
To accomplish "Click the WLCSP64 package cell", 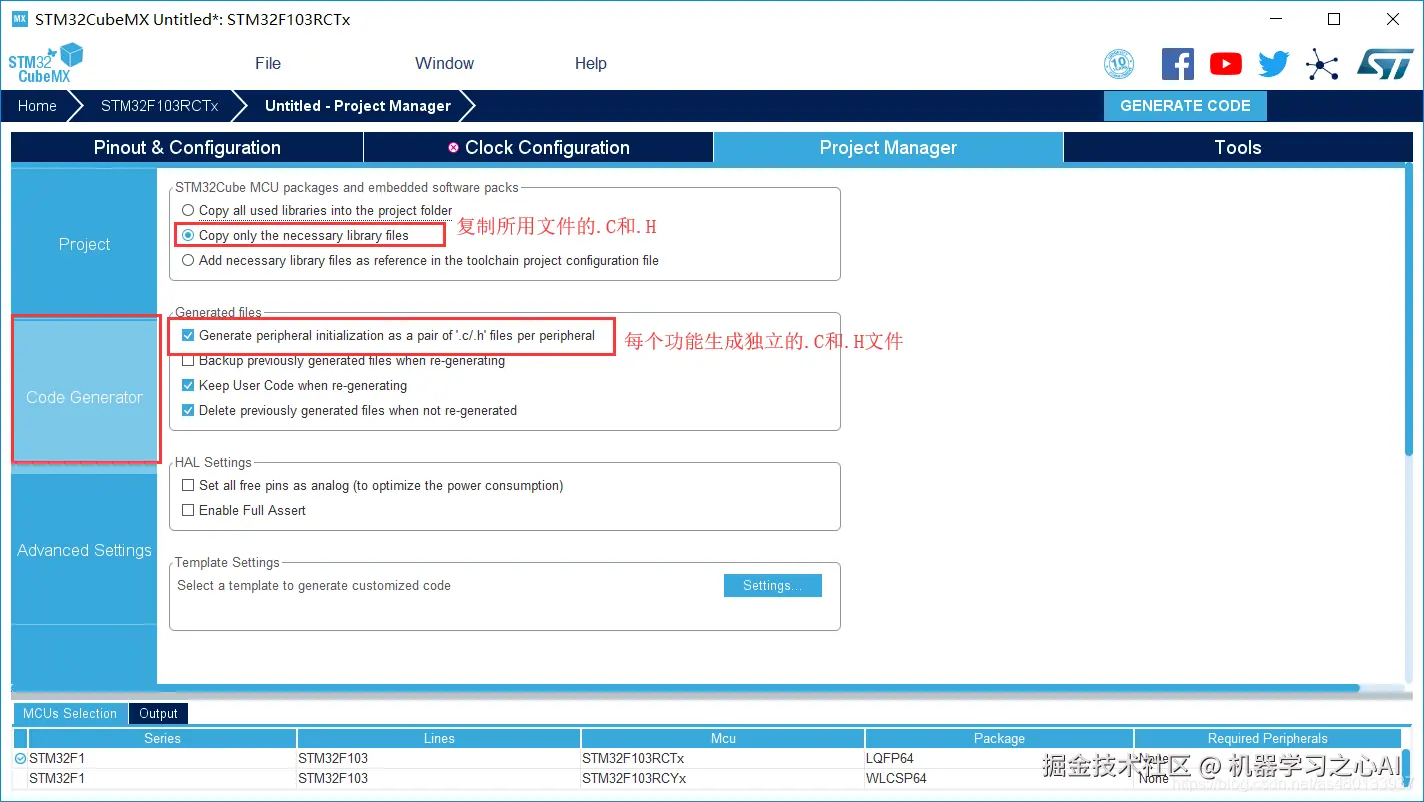I will tap(999, 778).
